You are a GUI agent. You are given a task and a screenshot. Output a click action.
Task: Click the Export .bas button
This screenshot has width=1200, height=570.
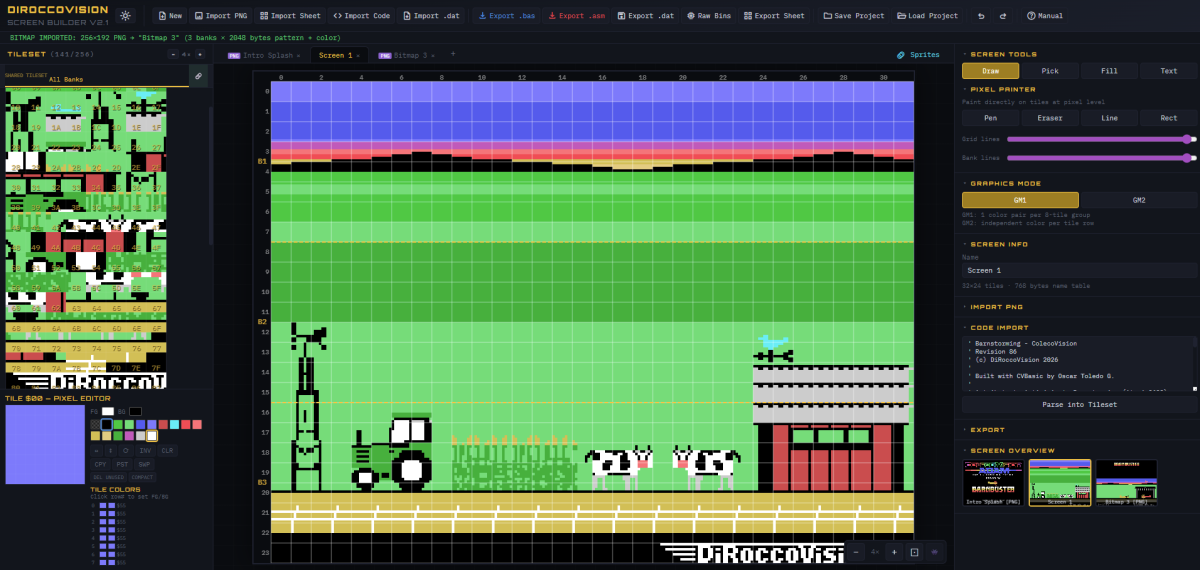point(506,16)
